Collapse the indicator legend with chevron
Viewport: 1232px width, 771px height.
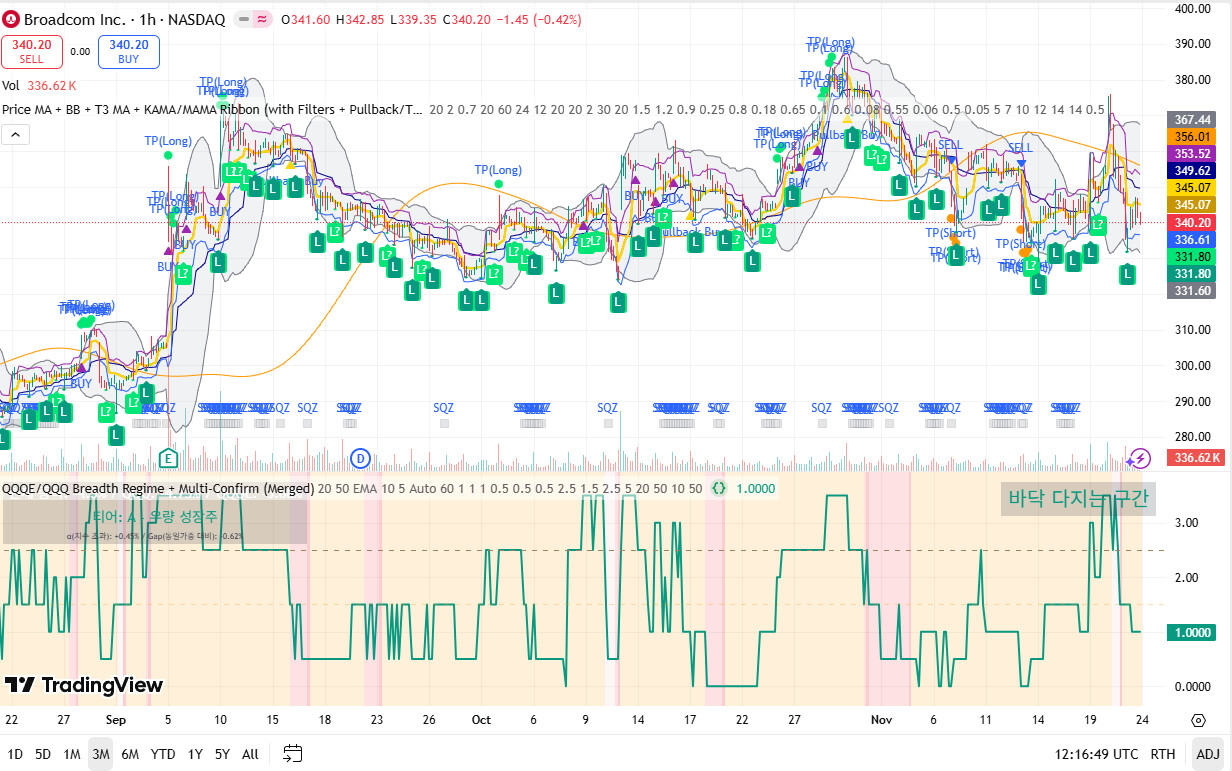[x=15, y=134]
